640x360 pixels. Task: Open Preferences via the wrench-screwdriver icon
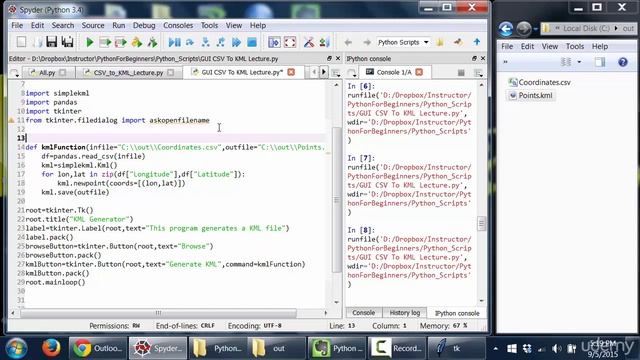[309, 42]
